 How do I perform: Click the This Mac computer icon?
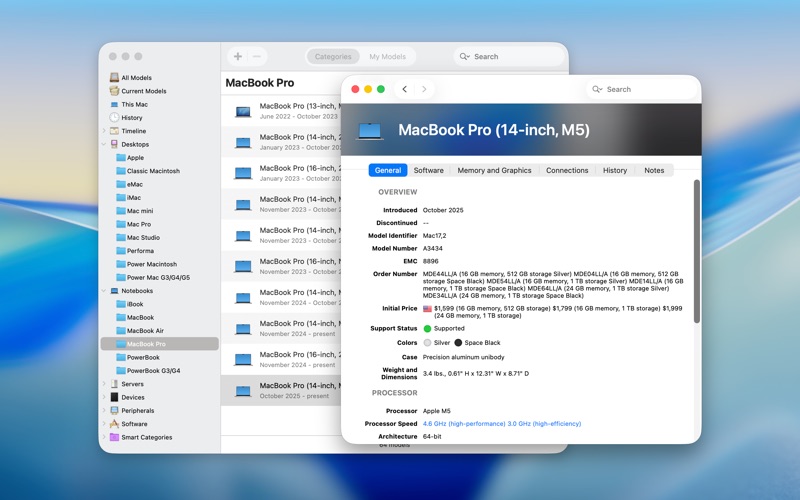[114, 104]
